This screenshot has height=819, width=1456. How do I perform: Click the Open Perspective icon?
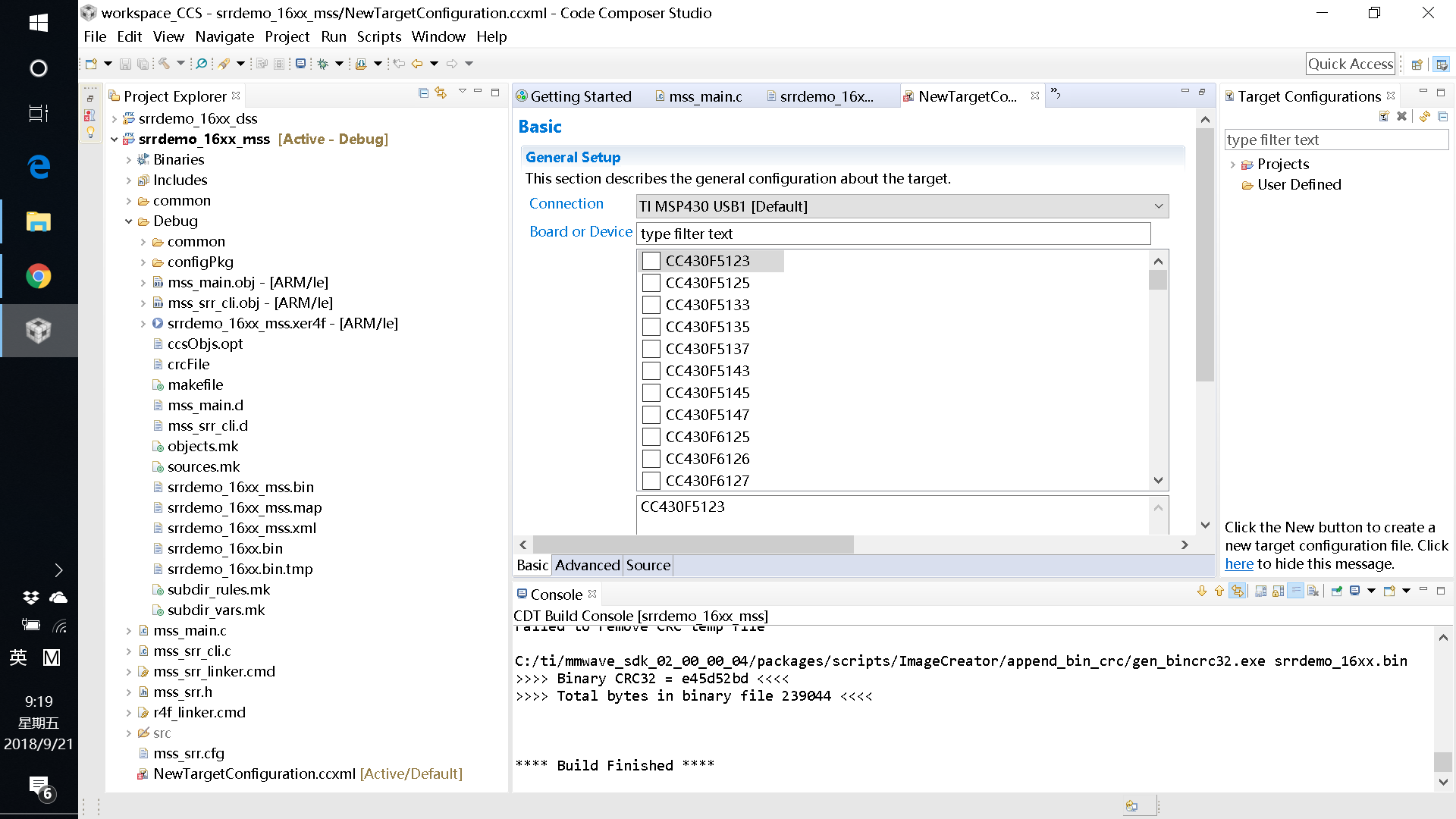coord(1417,64)
